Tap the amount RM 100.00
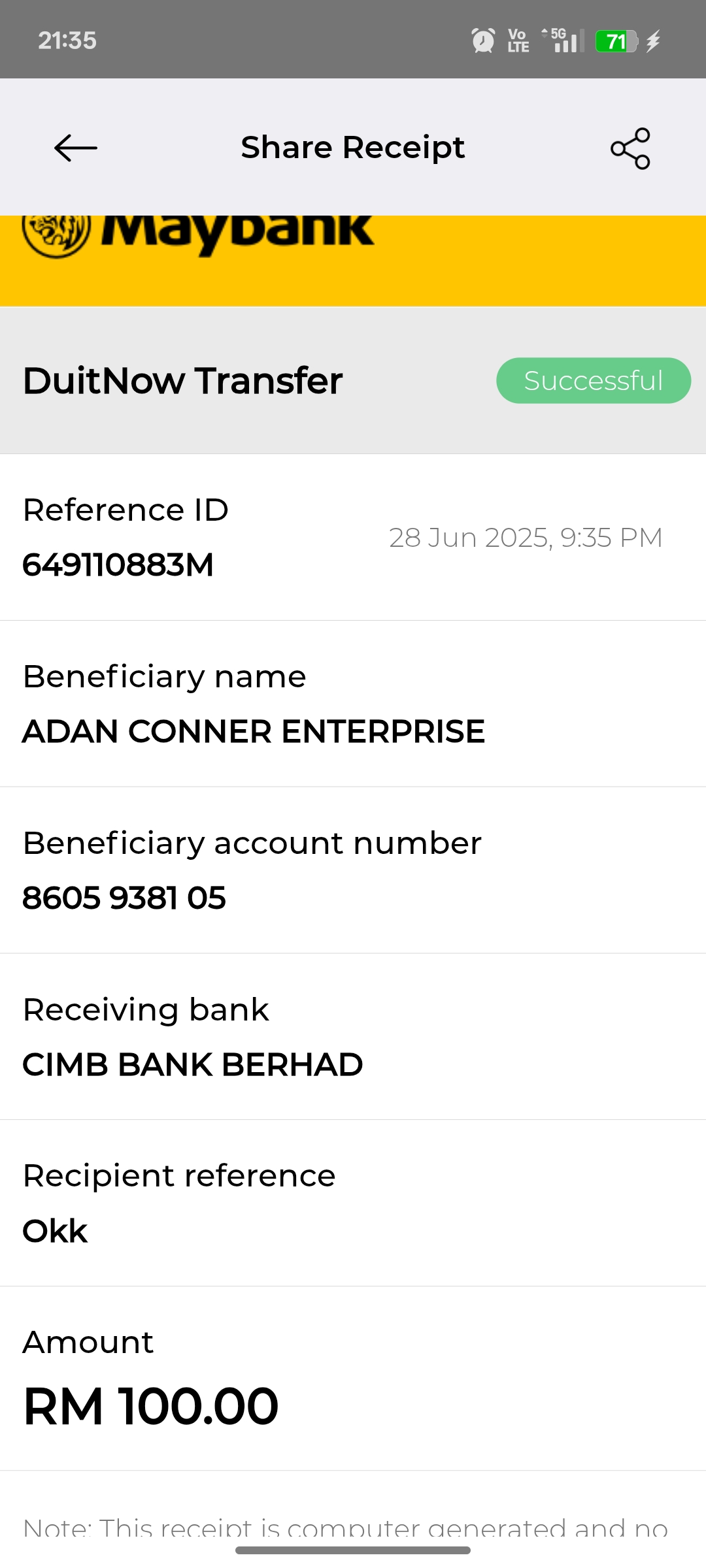The image size is (706, 1568). coord(151,1407)
